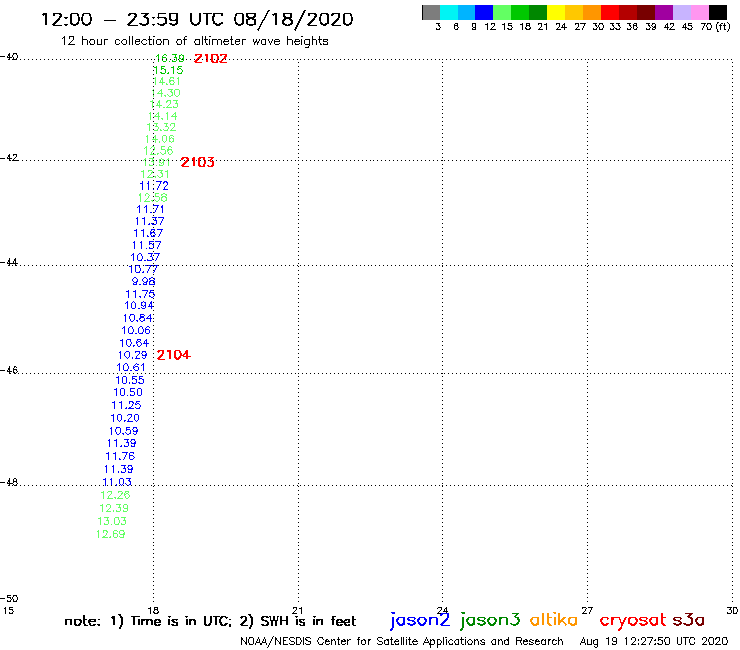Screen dimensions: 740x650
Task: Click the title '12:00 – 23:59 UTC 08/18/2020'
Action: pos(197,19)
